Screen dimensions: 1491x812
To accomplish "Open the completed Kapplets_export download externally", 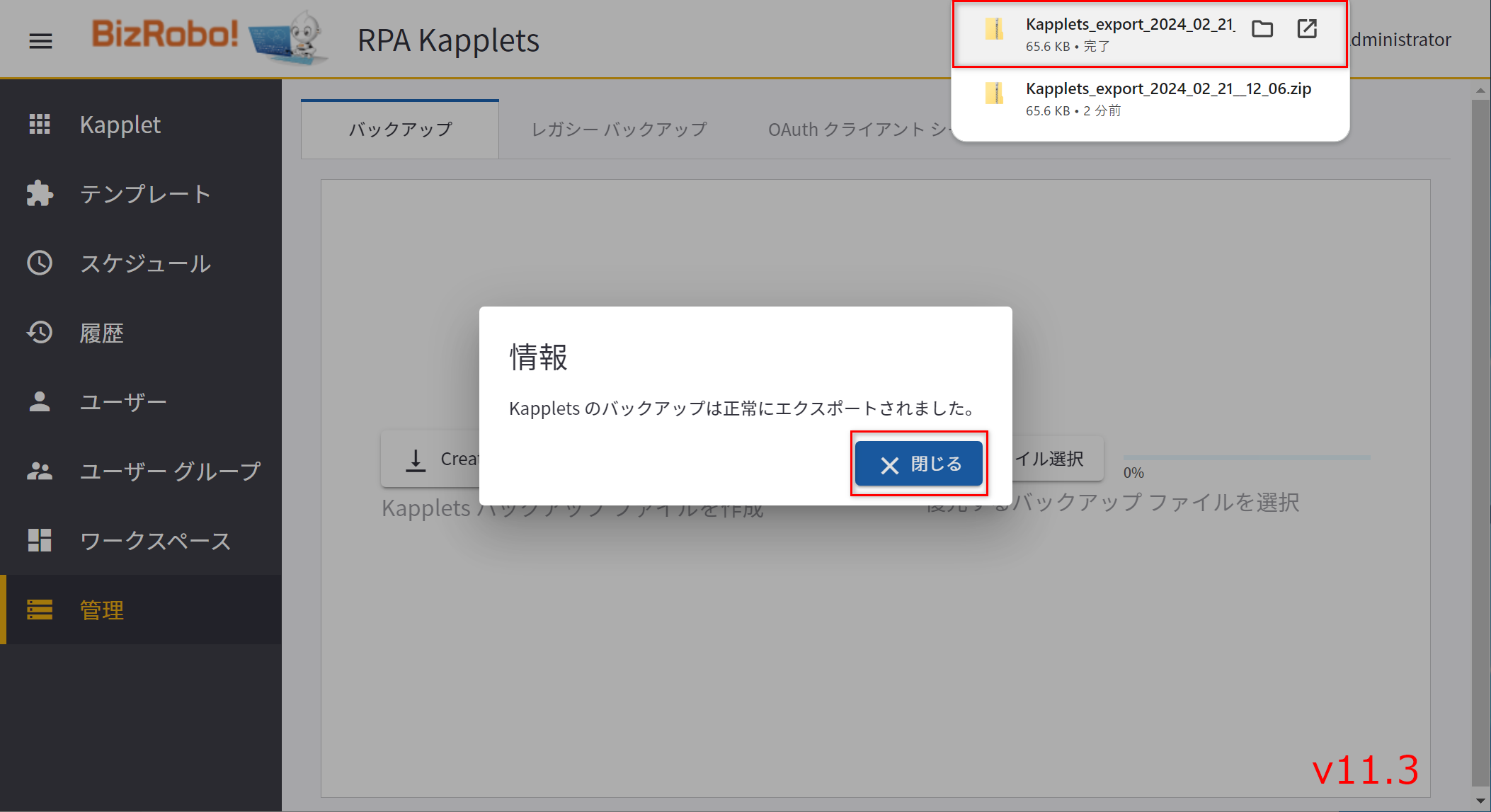I will click(x=1307, y=29).
